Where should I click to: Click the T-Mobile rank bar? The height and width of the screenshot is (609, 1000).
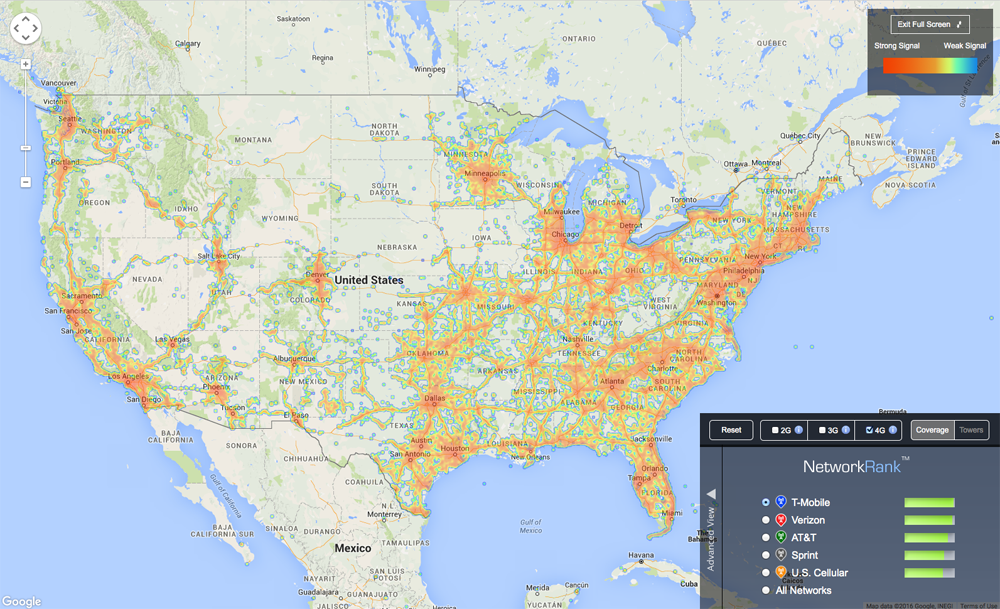coord(929,503)
